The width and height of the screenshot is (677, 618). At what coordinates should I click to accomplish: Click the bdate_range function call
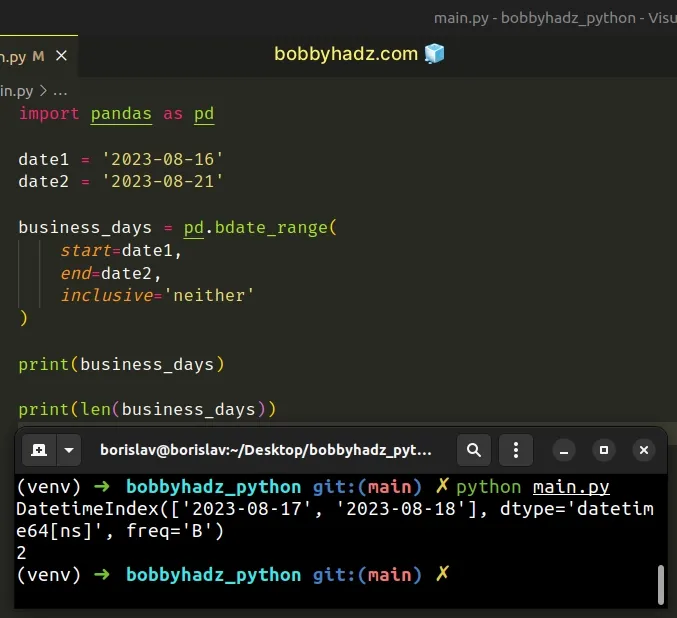(x=268, y=227)
